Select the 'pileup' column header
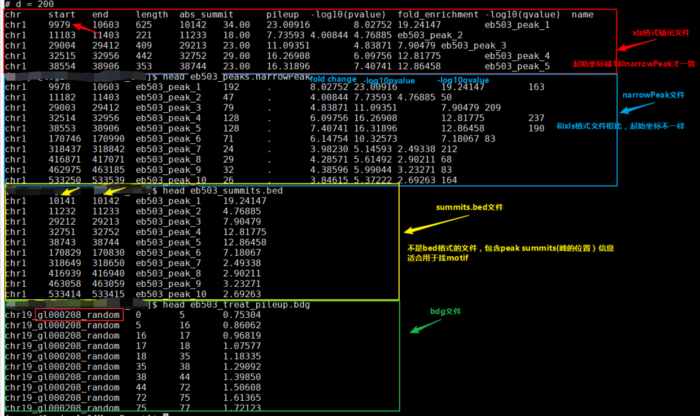Screen dimensions: 700x416 pyautogui.click(x=283, y=15)
